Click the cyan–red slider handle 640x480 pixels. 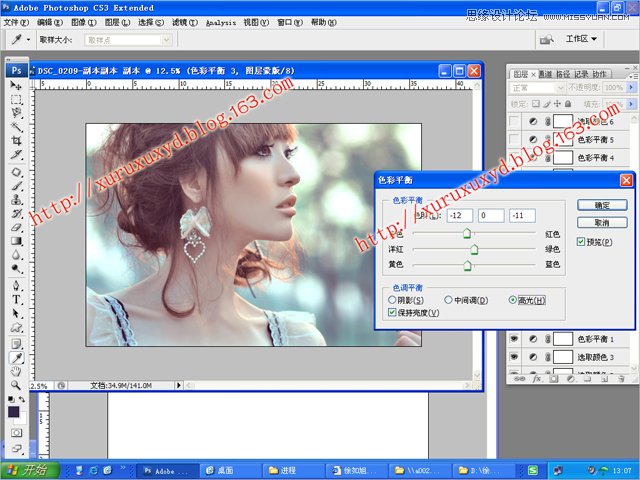coord(466,233)
